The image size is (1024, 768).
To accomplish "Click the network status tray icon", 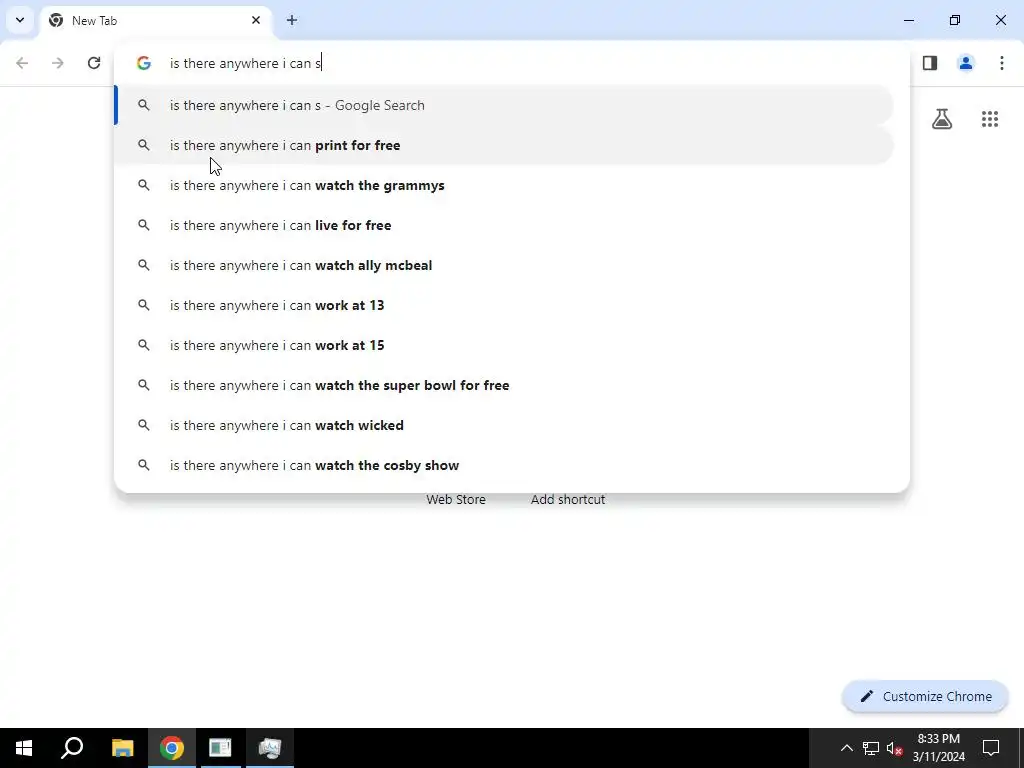I will [x=871, y=748].
